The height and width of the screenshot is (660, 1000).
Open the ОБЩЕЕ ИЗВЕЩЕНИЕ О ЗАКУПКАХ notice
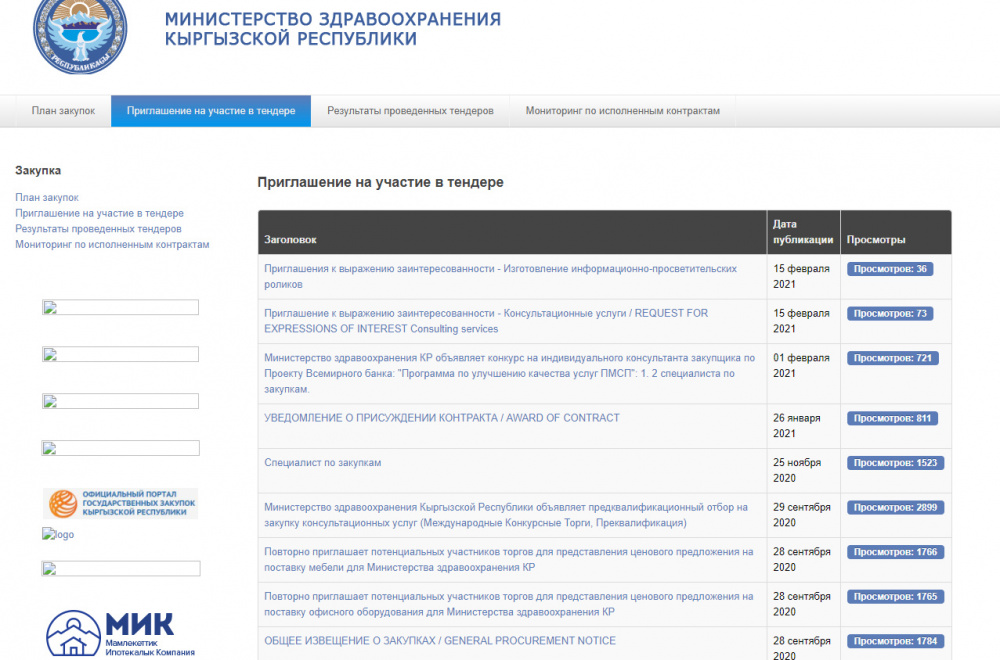tap(437, 640)
